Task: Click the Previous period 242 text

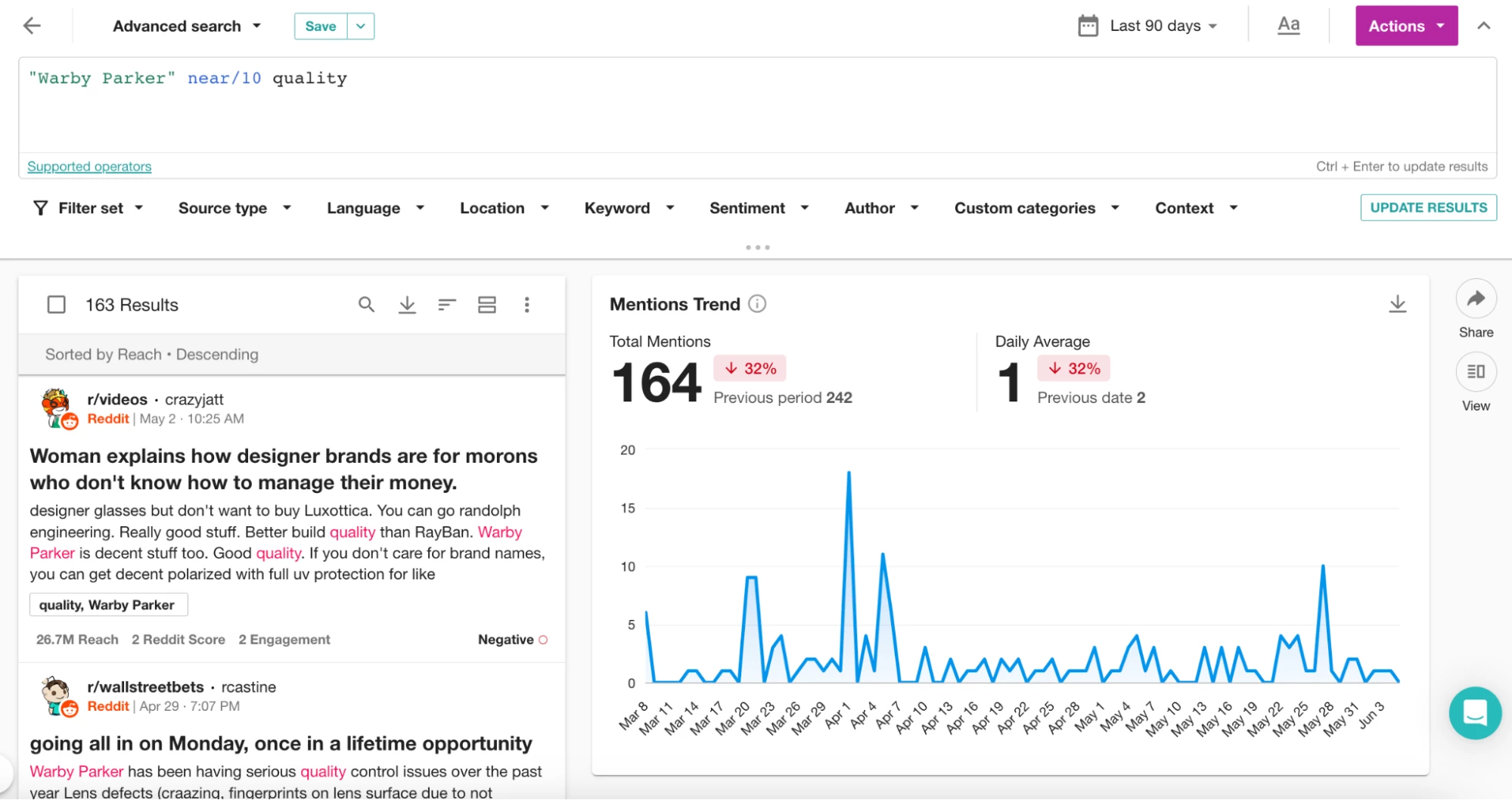Action: 783,398
